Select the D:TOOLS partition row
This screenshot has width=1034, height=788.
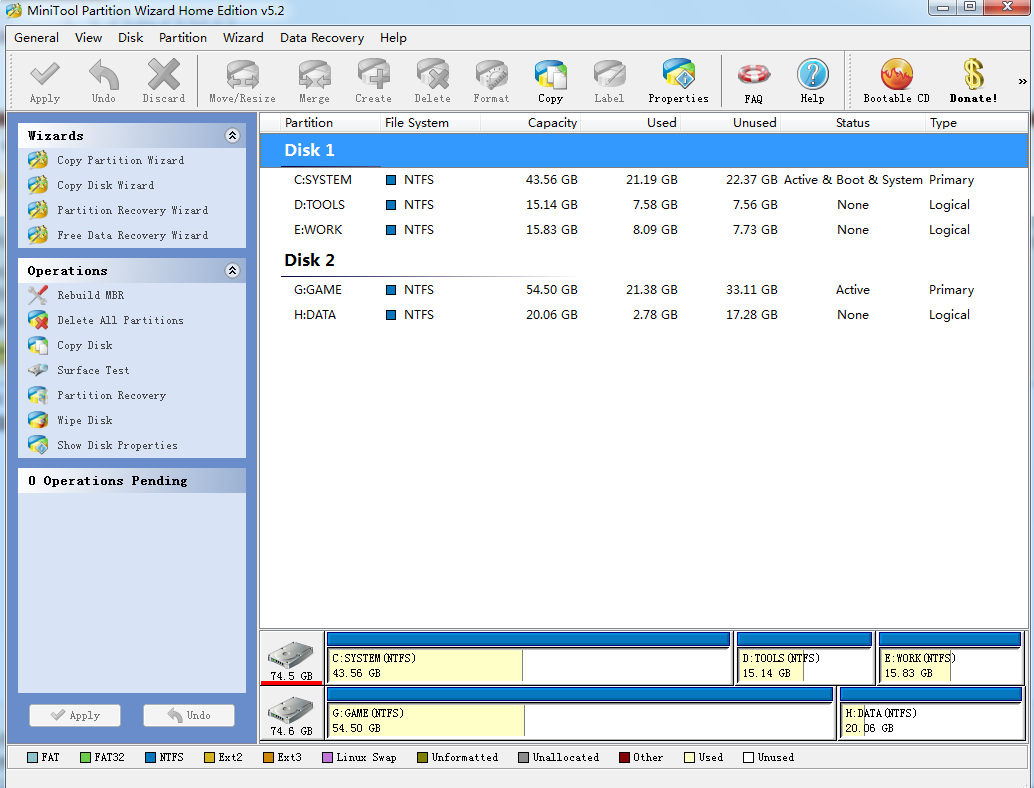644,204
